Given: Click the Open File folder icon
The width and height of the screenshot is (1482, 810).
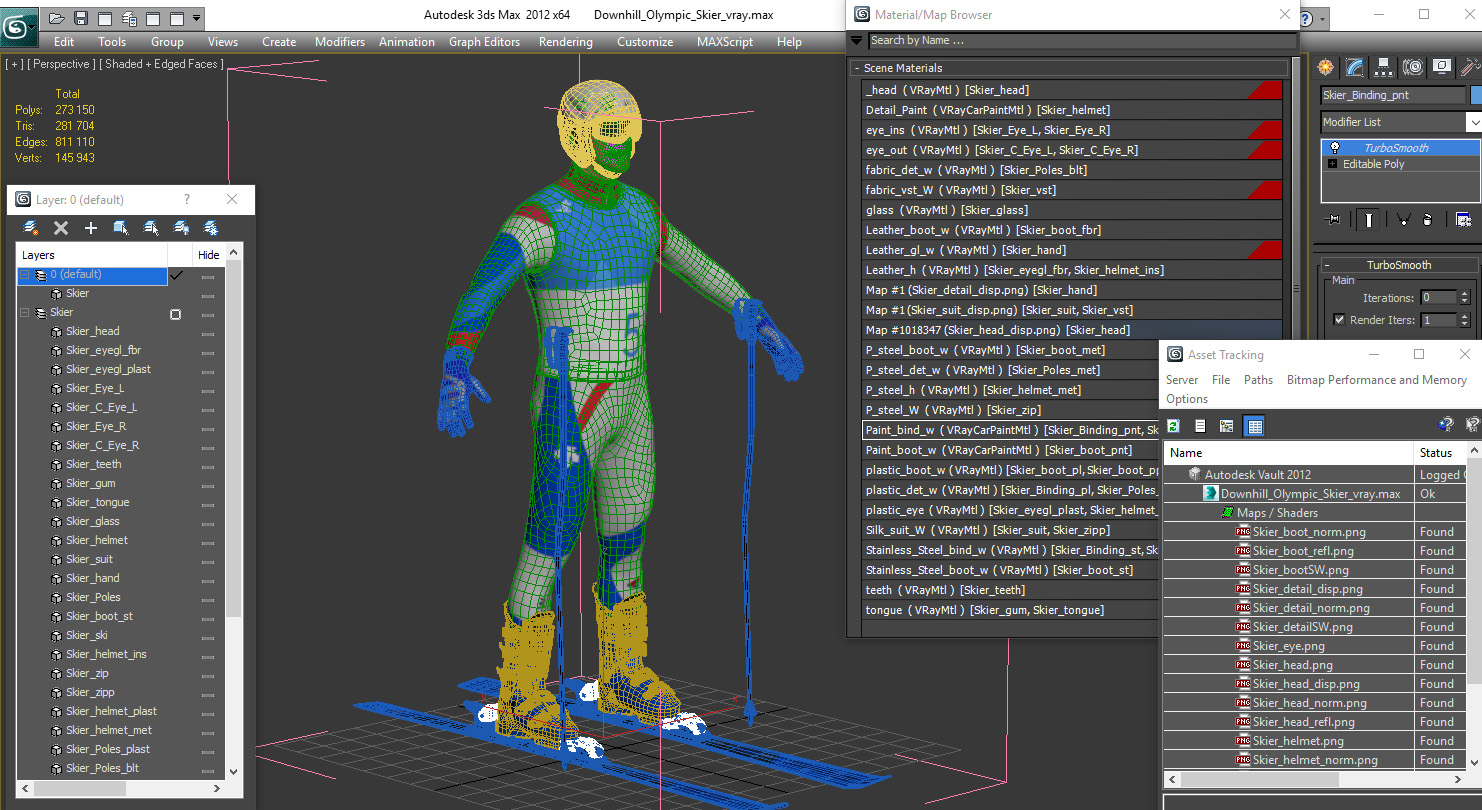Looking at the screenshot, I should coord(57,18).
